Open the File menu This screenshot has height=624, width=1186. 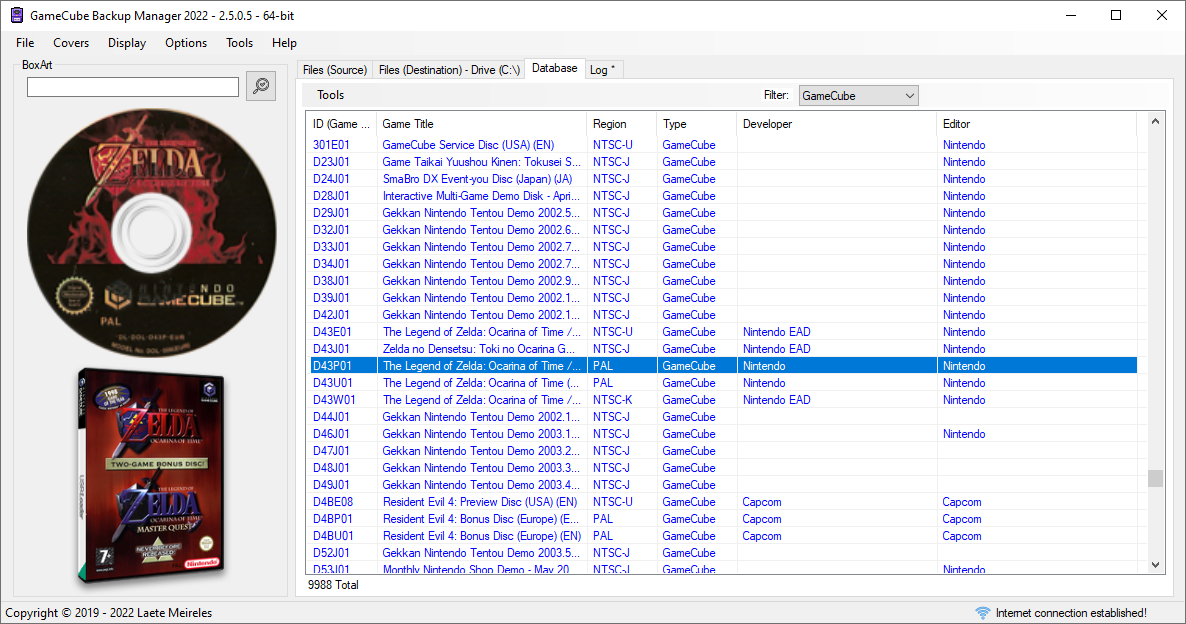coord(25,43)
